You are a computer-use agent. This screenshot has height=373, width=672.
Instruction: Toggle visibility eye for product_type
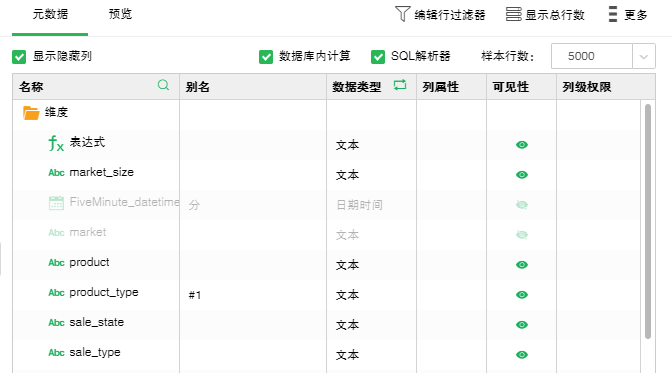(522, 295)
